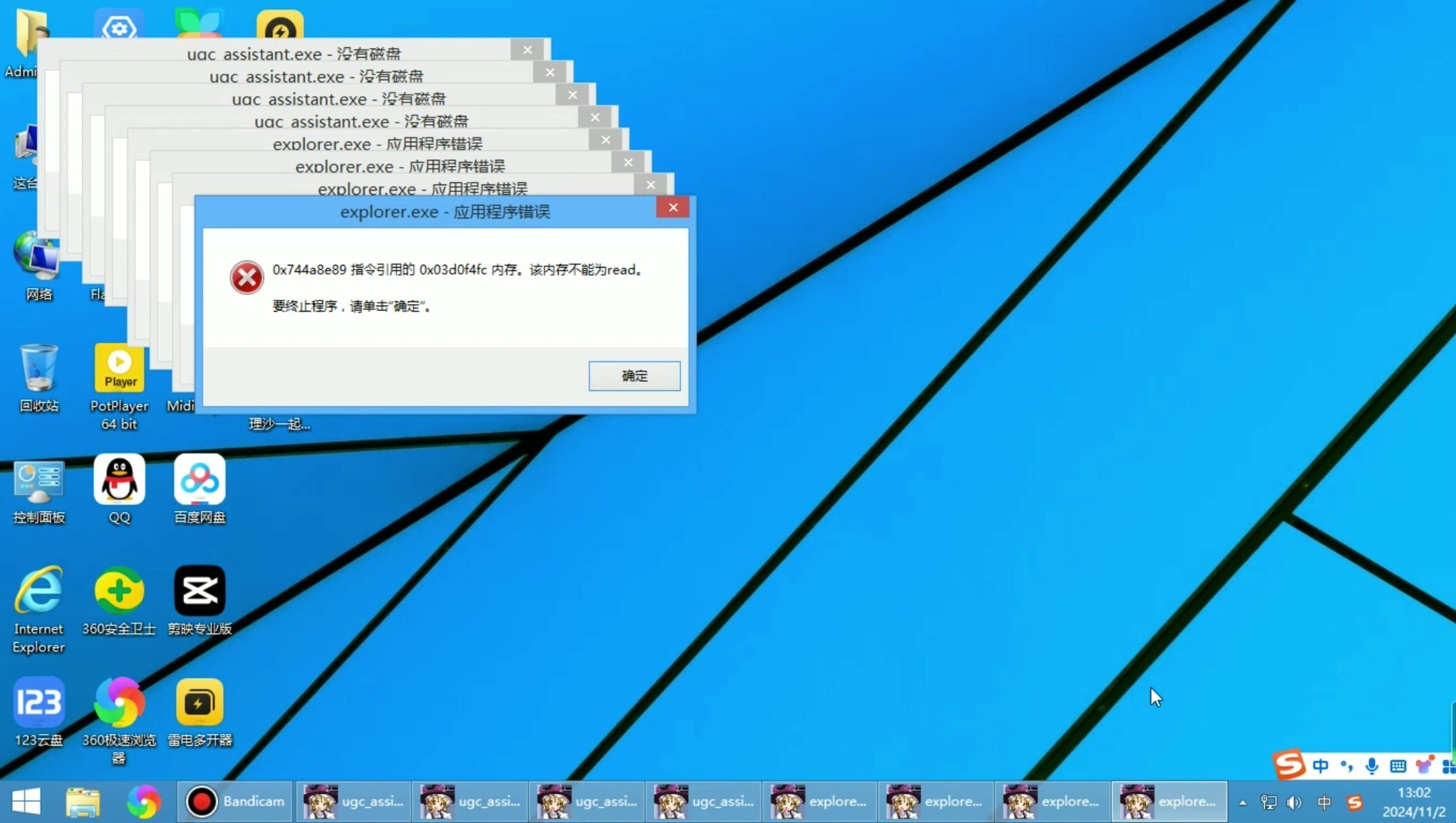Screen dimensions: 1456x823
Task: Launch QQ penguin desktop icon
Action: (120, 489)
